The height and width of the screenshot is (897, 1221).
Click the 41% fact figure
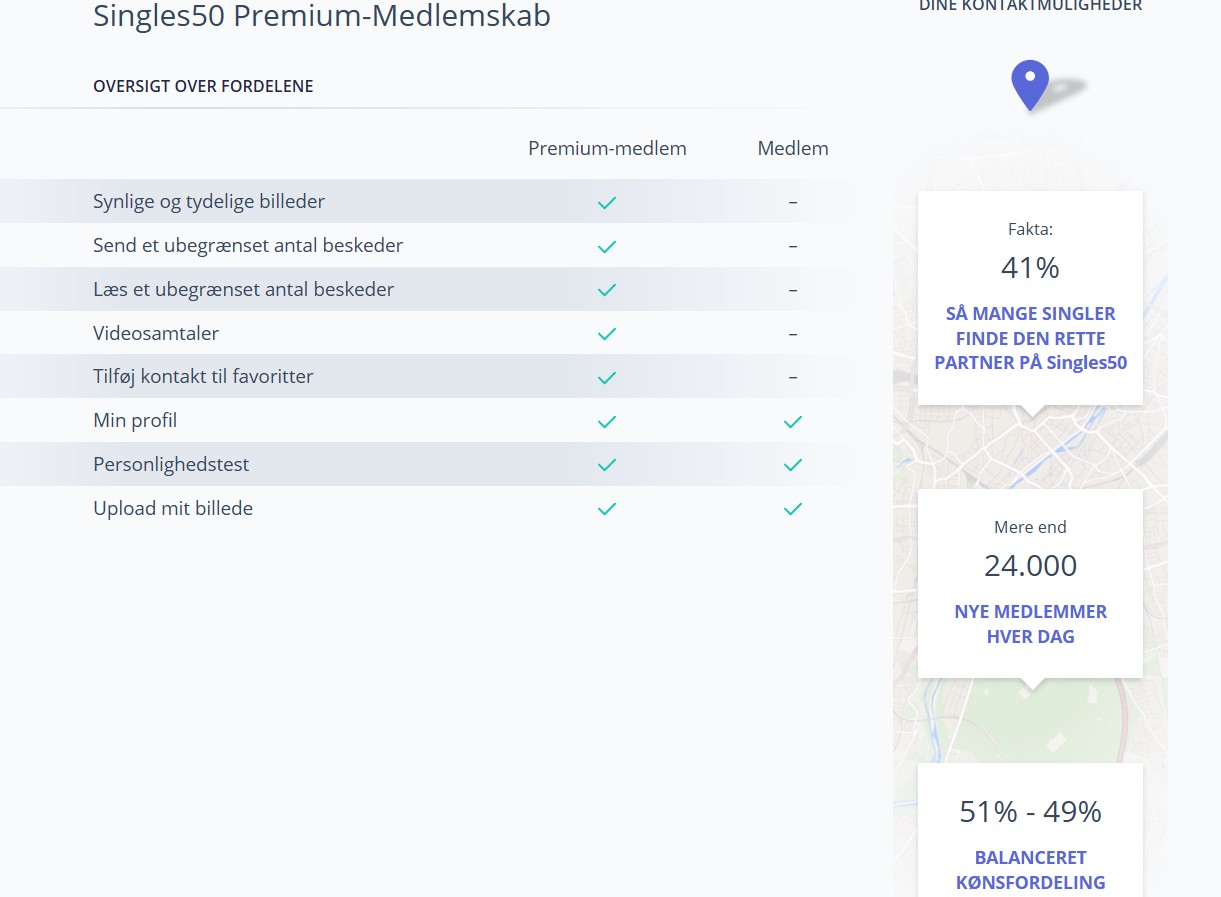pos(1030,268)
